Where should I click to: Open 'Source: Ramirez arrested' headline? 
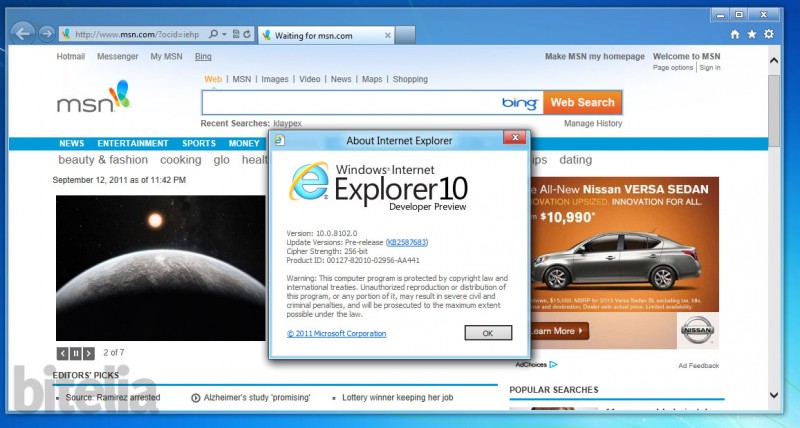(x=113, y=397)
